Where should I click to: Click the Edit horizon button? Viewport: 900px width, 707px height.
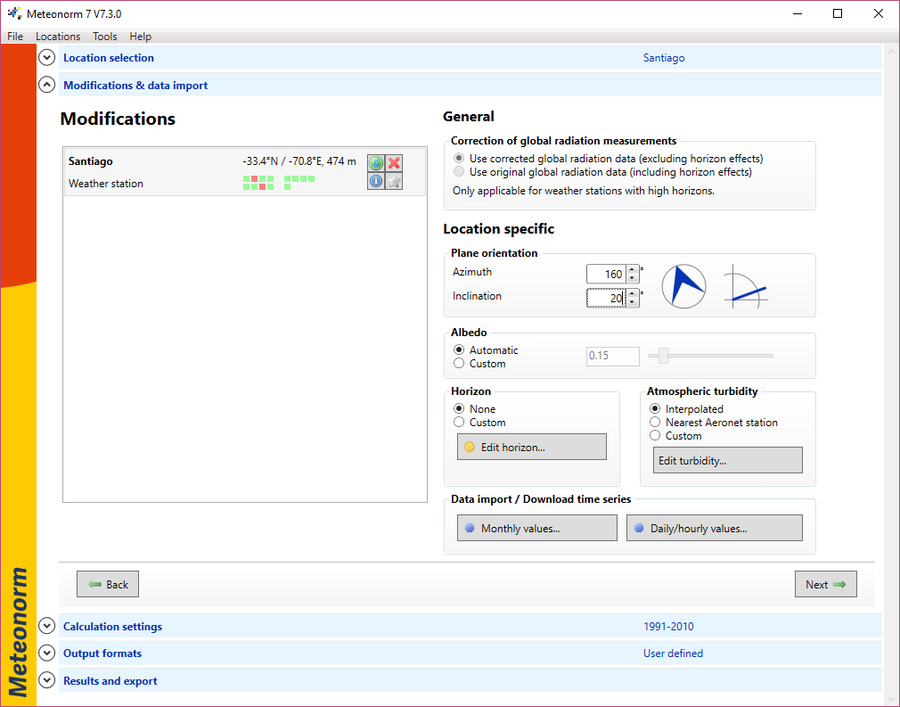[x=532, y=447]
